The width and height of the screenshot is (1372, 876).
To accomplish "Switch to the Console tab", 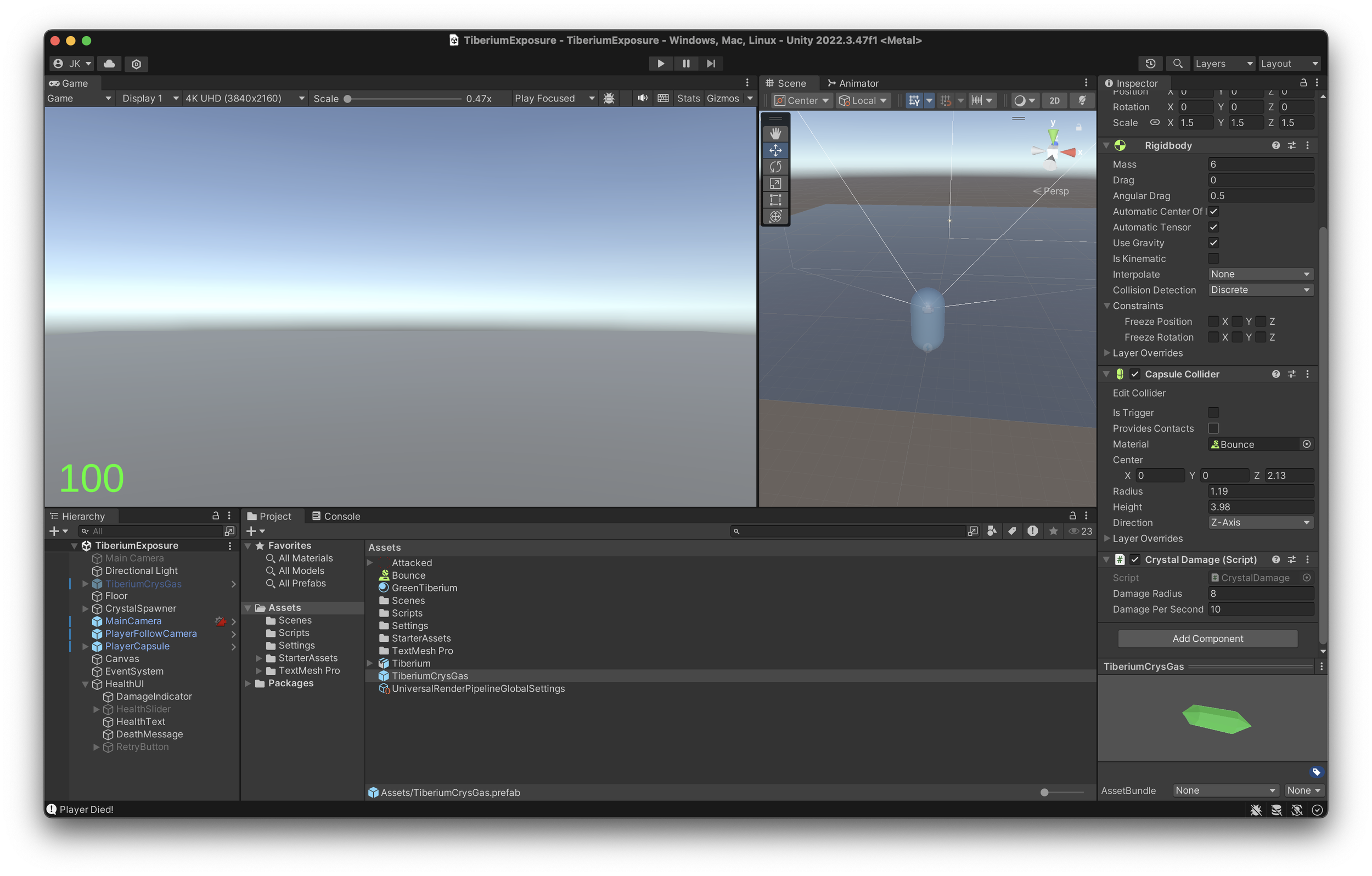I will point(336,516).
